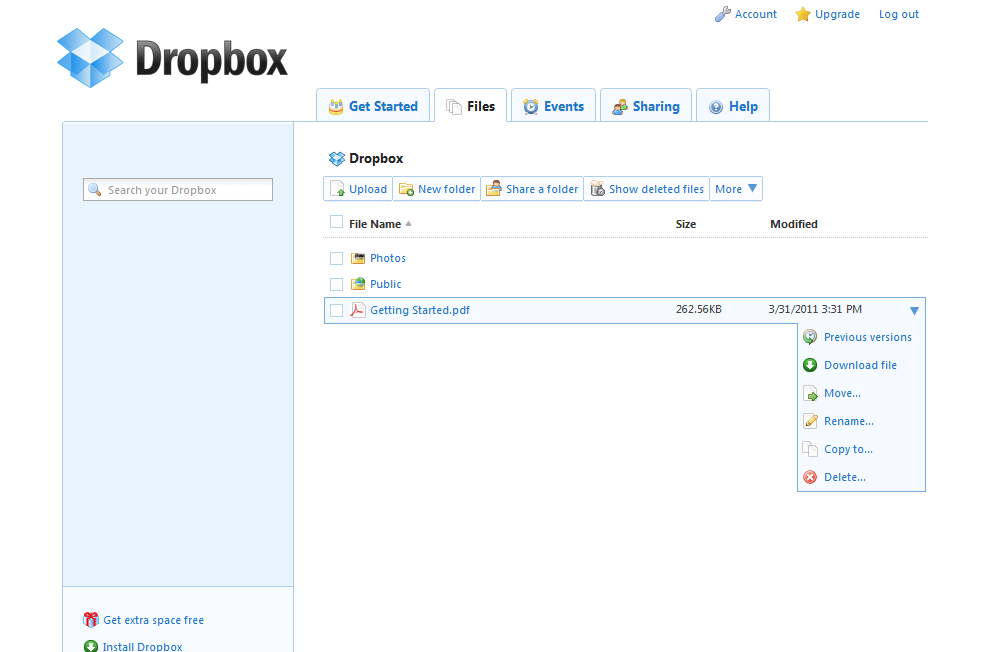Check the Photos folder checkbox
Screen dimensions: 990x652
[337, 258]
